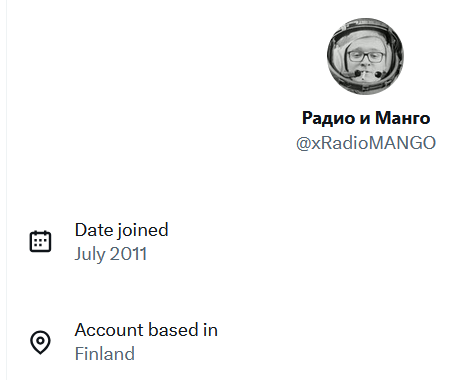Click the glasses in the profile photo
467x380 pixels.
tap(366, 57)
